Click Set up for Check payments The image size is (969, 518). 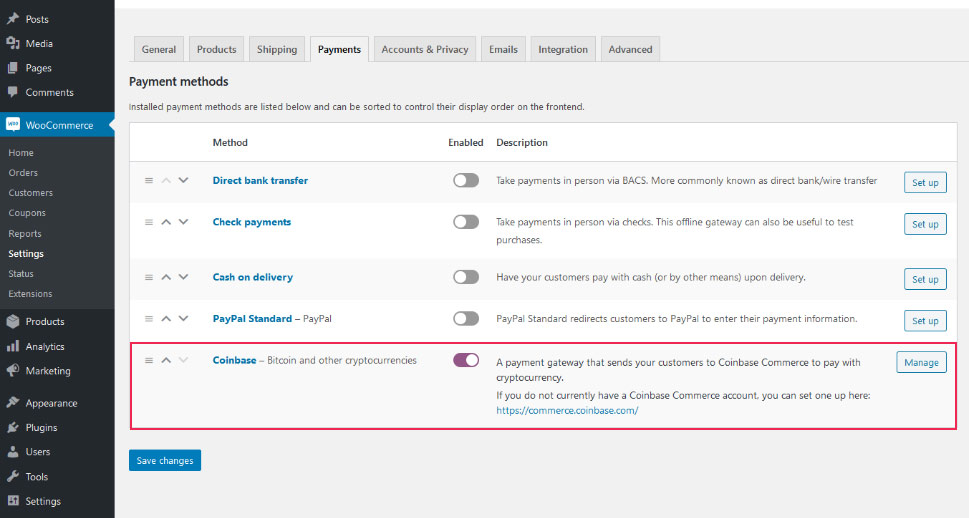[x=925, y=224]
